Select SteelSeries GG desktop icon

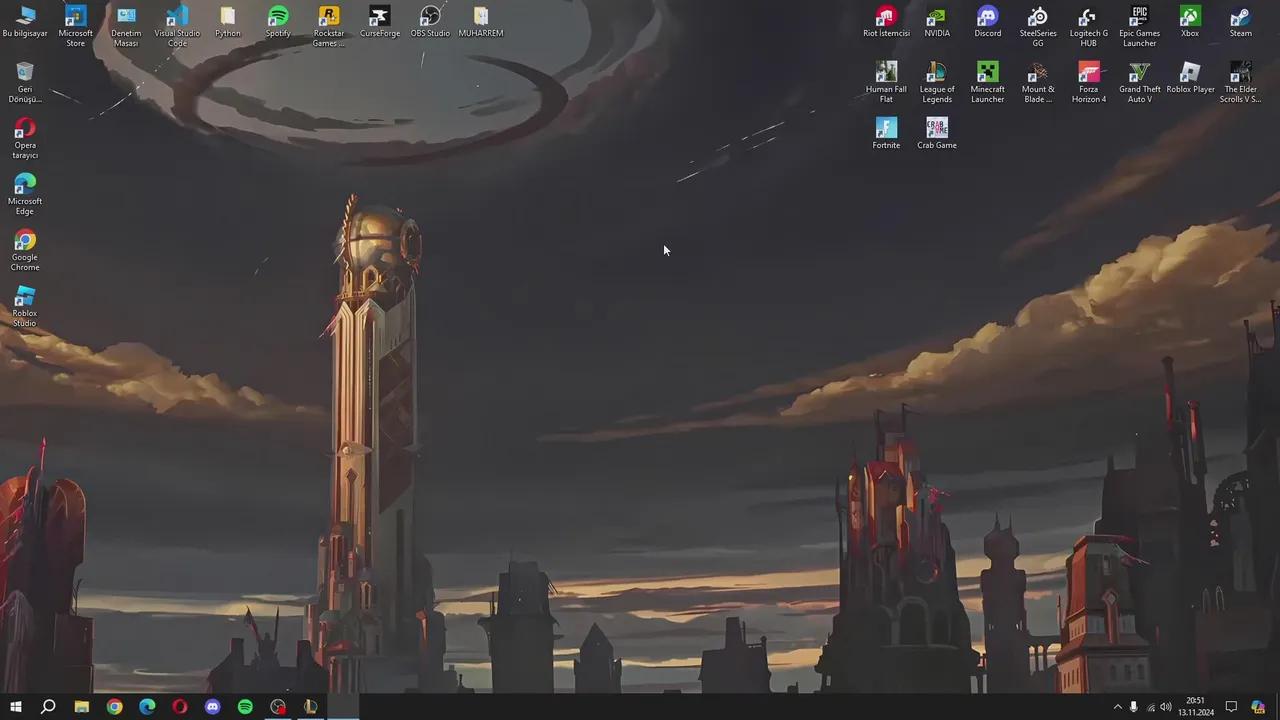1038,27
